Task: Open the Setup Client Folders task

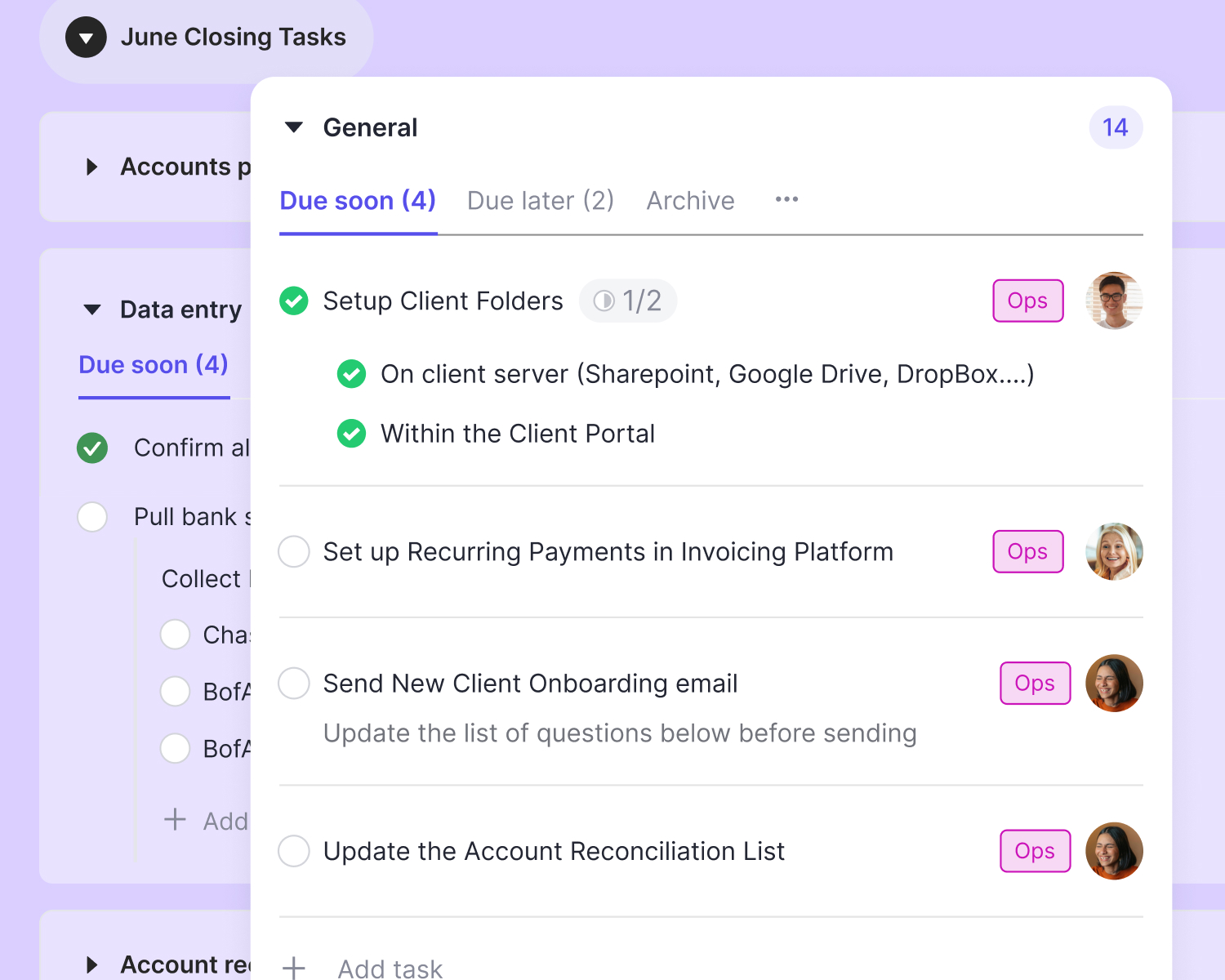Action: click(443, 301)
